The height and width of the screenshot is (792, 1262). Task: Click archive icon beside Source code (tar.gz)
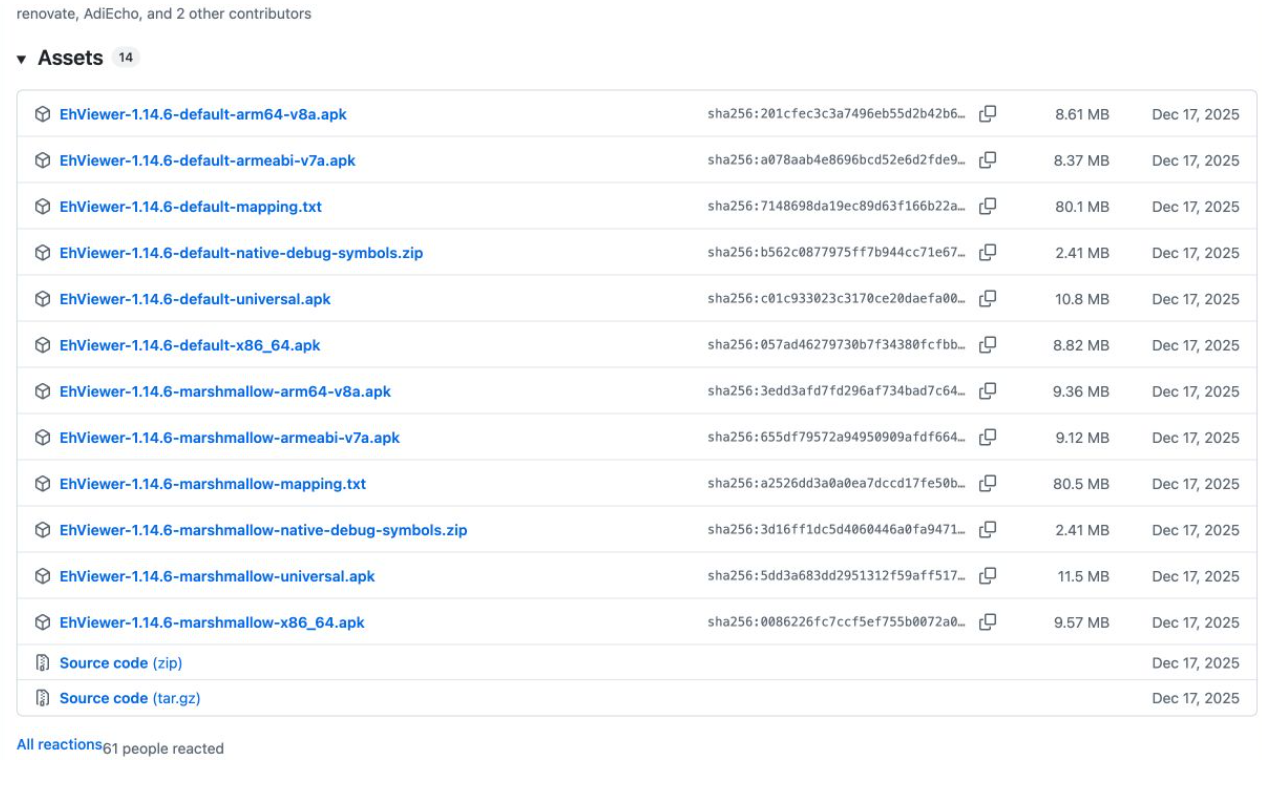click(42, 698)
